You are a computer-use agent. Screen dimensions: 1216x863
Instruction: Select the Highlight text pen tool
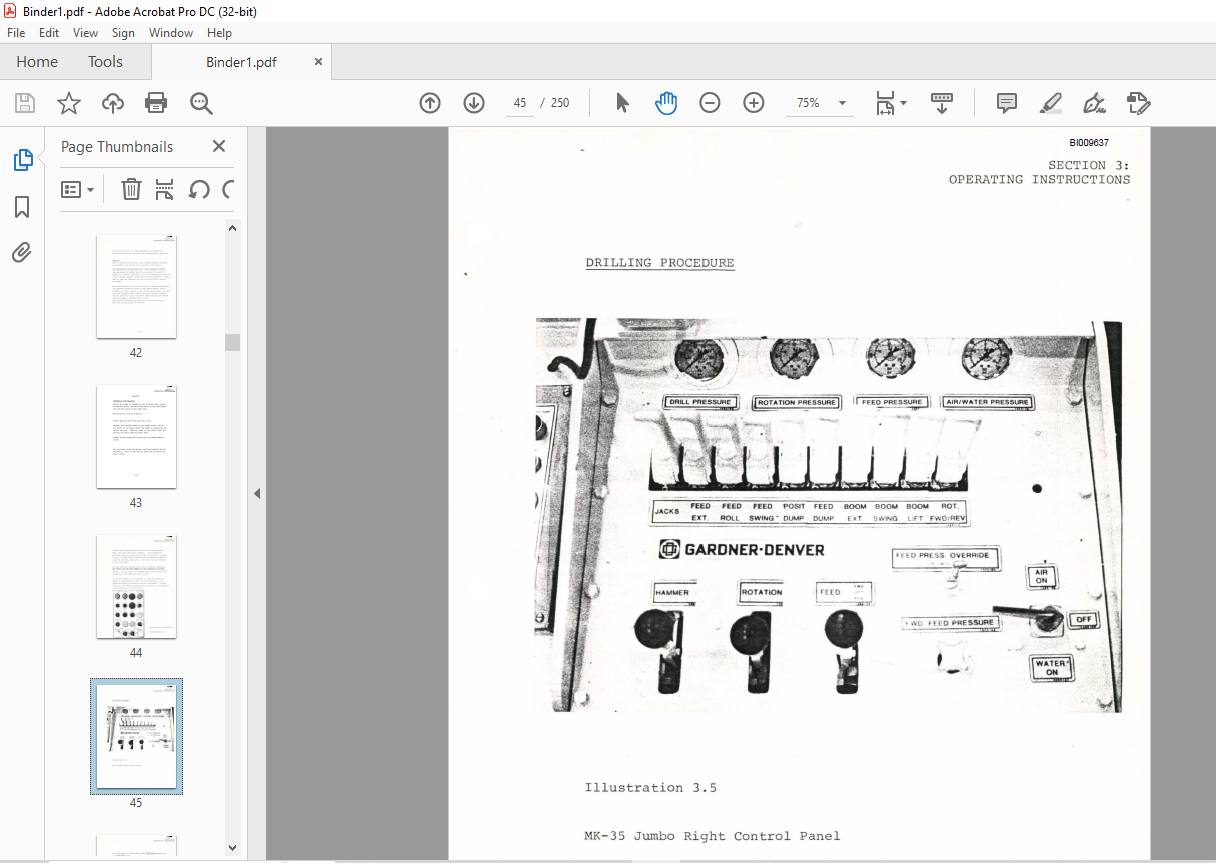click(x=1050, y=103)
